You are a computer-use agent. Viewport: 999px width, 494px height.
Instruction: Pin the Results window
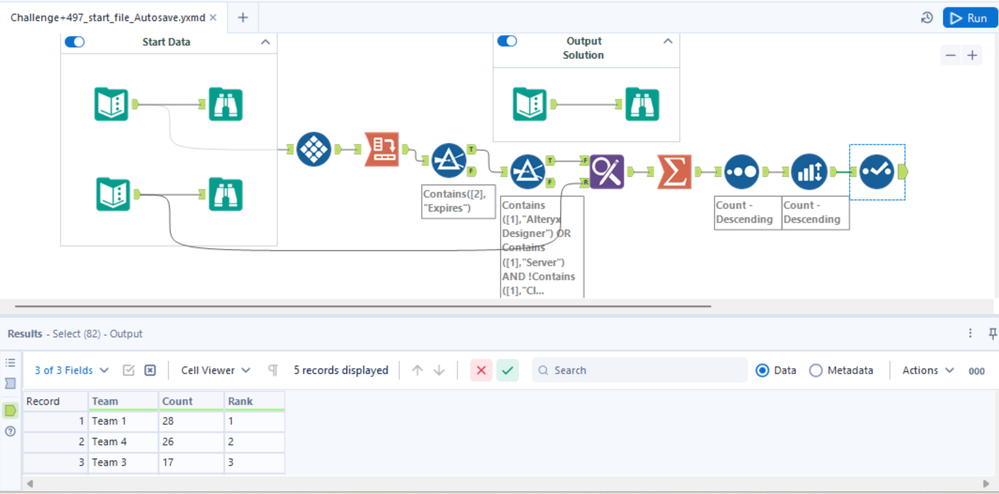click(x=992, y=333)
